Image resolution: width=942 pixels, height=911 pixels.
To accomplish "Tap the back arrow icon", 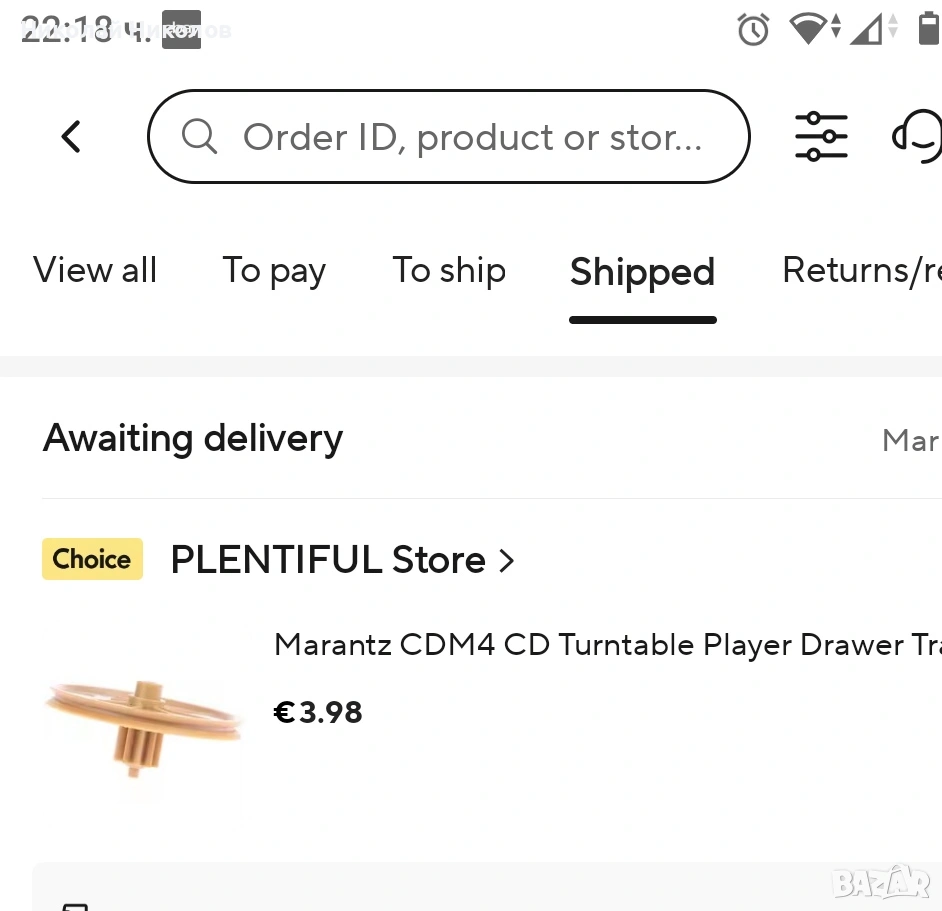I will (70, 136).
